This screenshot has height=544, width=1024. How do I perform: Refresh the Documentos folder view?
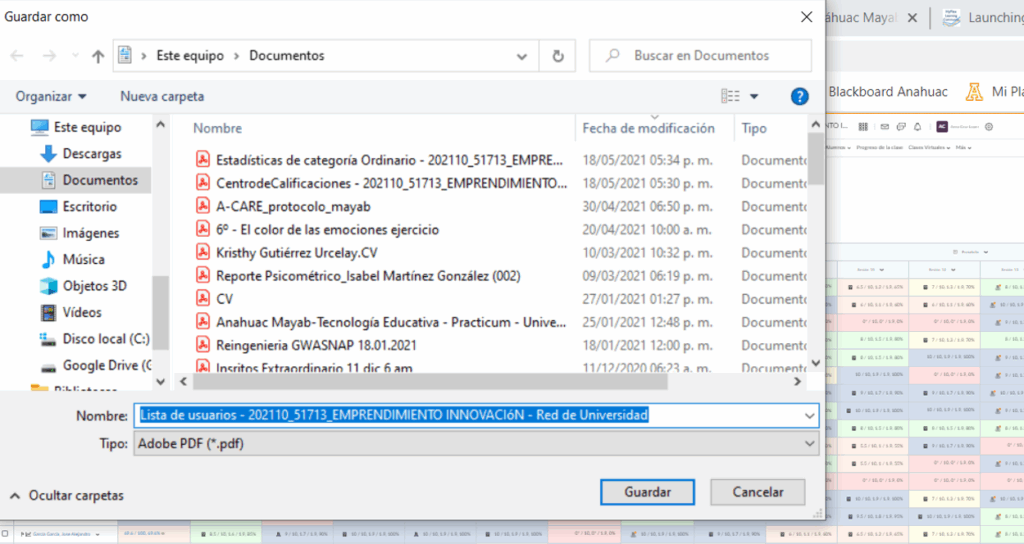coord(557,56)
